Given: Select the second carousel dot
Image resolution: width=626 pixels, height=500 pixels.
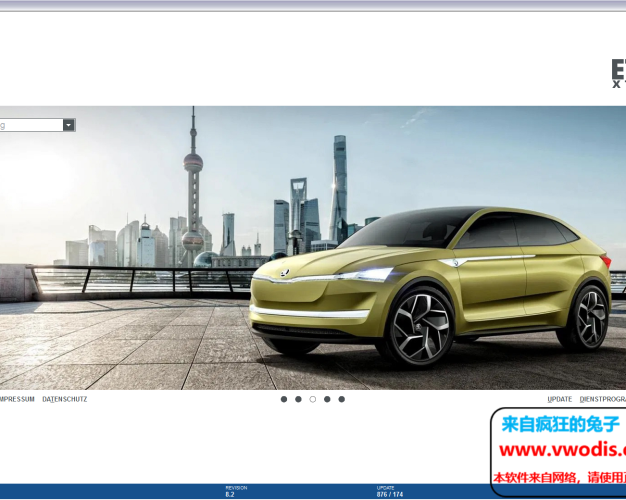Looking at the screenshot, I should [x=298, y=399].
